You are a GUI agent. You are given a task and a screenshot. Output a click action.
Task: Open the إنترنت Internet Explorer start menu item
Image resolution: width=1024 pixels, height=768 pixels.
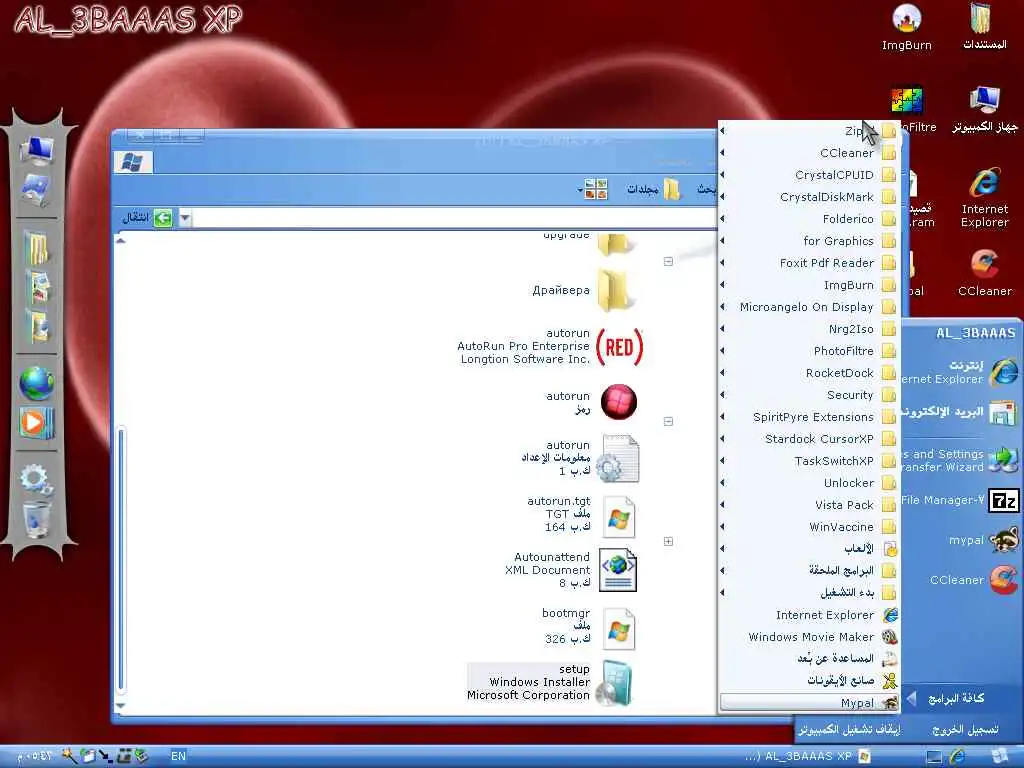959,372
